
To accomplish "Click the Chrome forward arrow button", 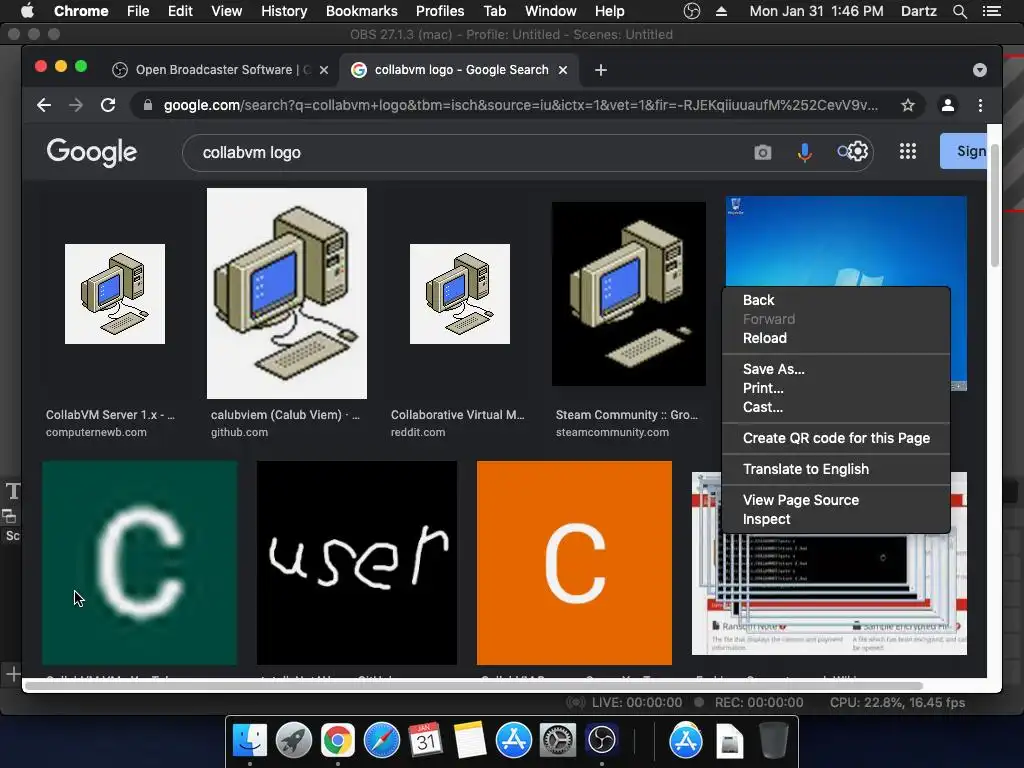I will 76,105.
